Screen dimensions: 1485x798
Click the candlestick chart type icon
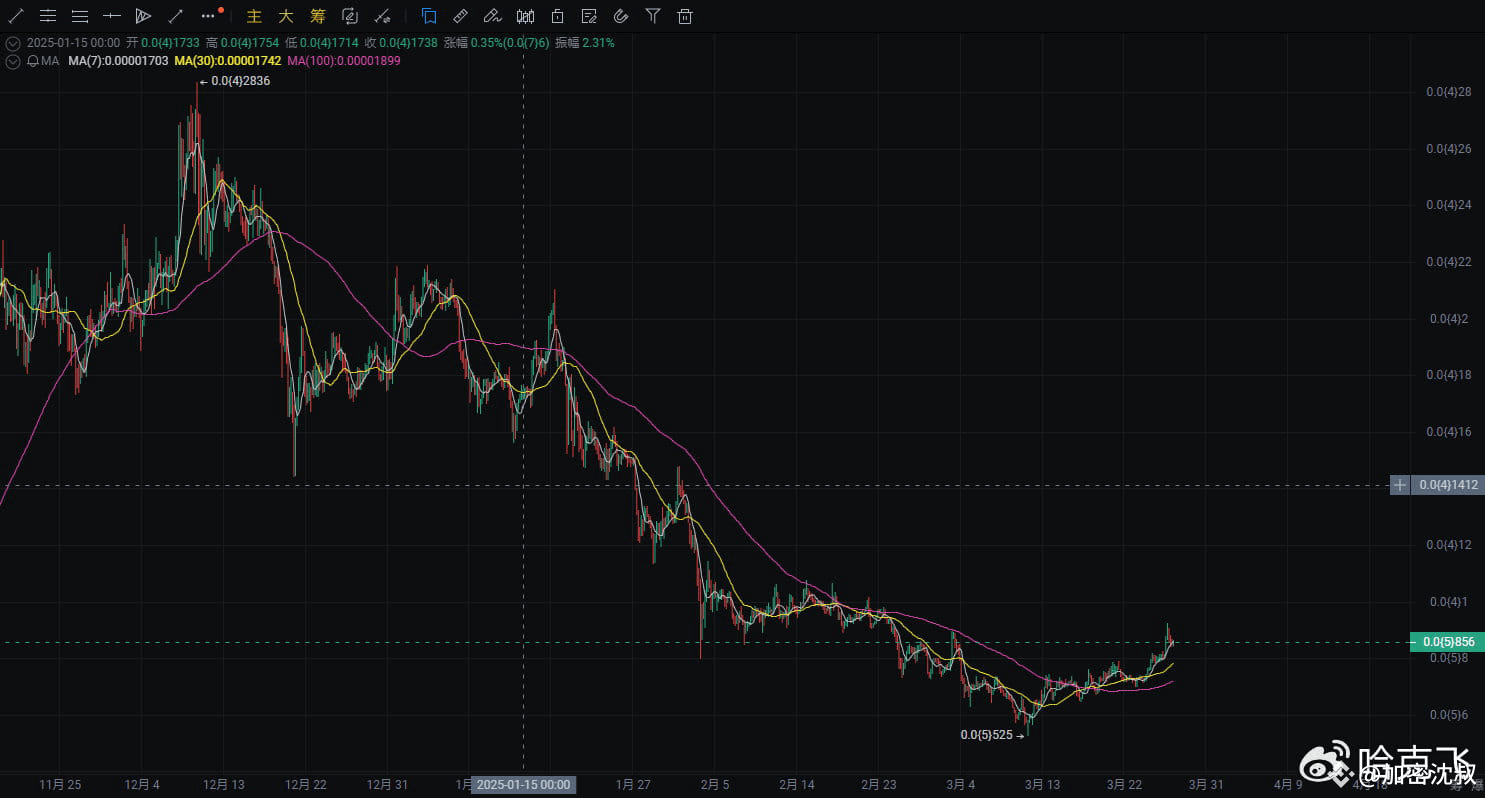pos(525,16)
